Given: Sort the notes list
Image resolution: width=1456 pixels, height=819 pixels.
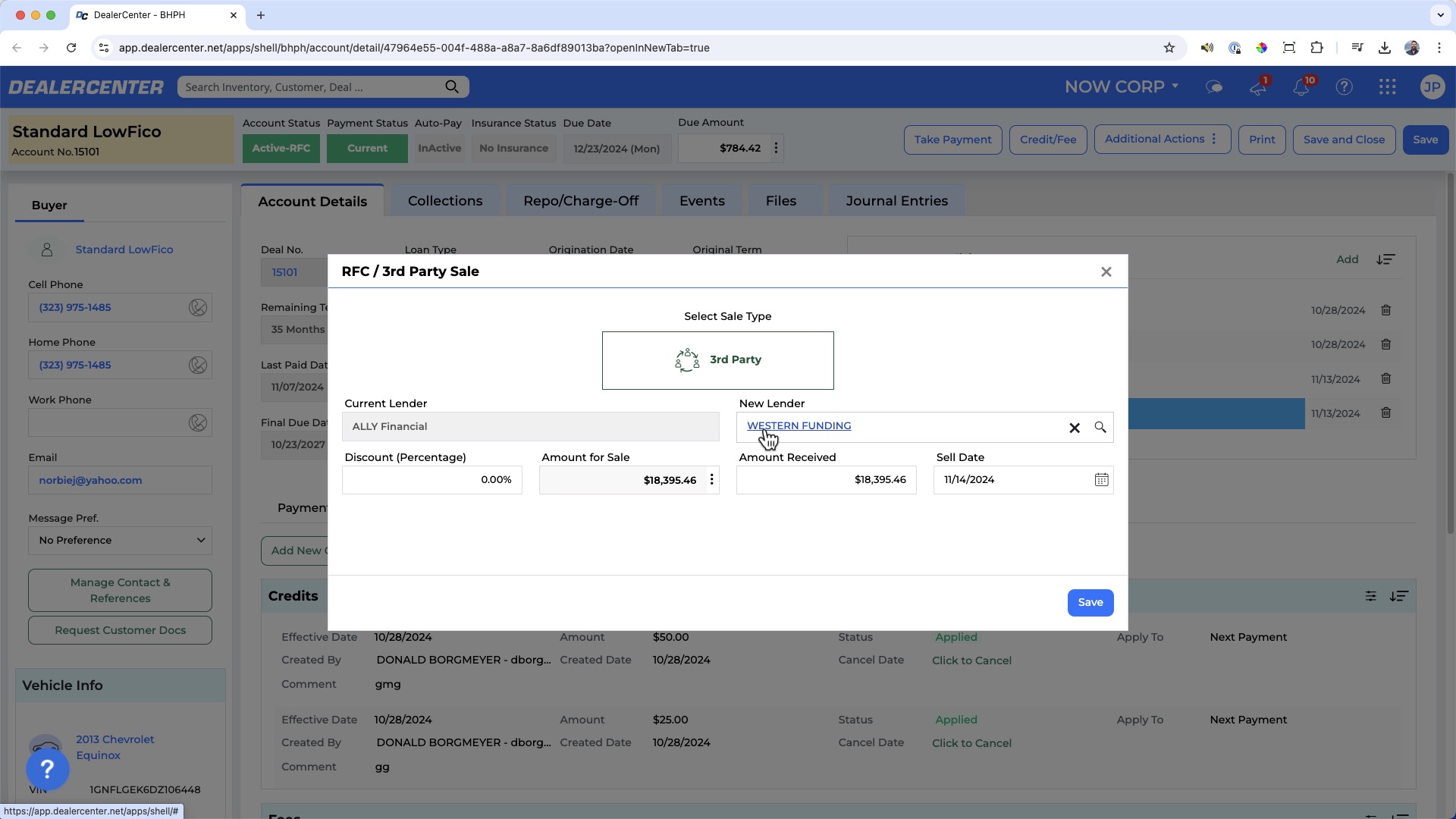Looking at the screenshot, I should [x=1385, y=259].
